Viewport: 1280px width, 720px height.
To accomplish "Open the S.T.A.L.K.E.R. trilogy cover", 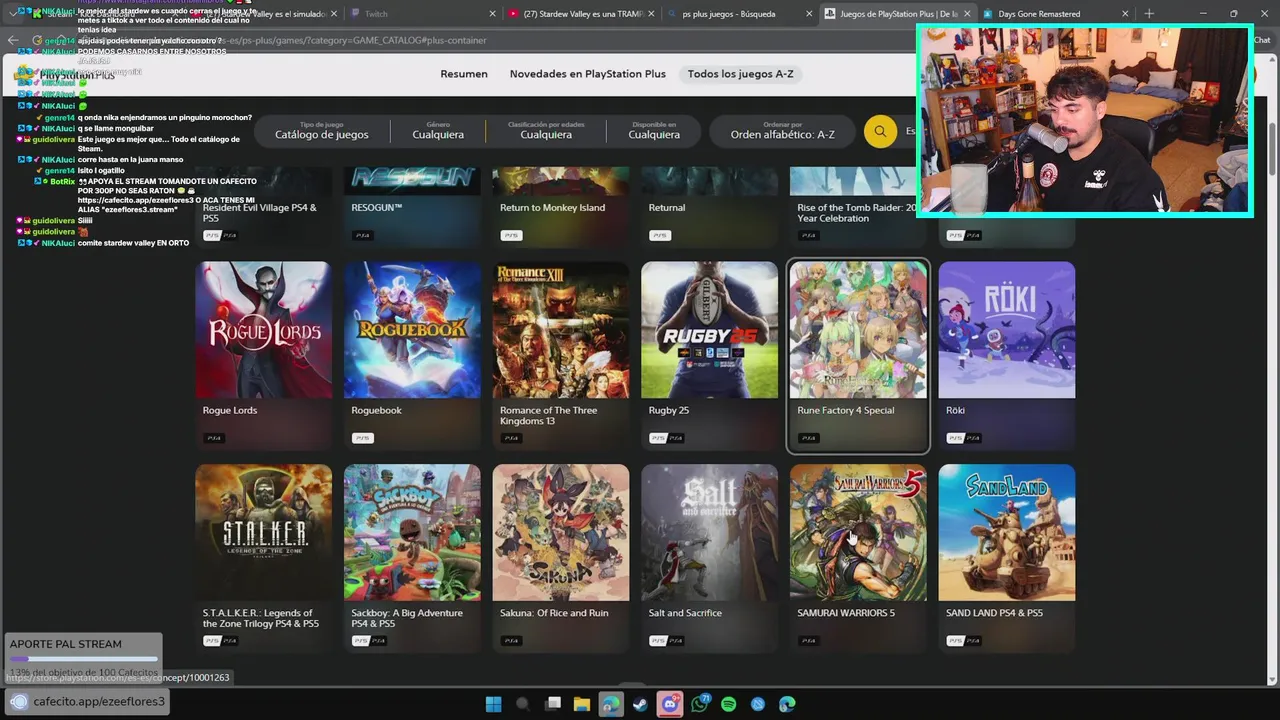I will (x=264, y=532).
